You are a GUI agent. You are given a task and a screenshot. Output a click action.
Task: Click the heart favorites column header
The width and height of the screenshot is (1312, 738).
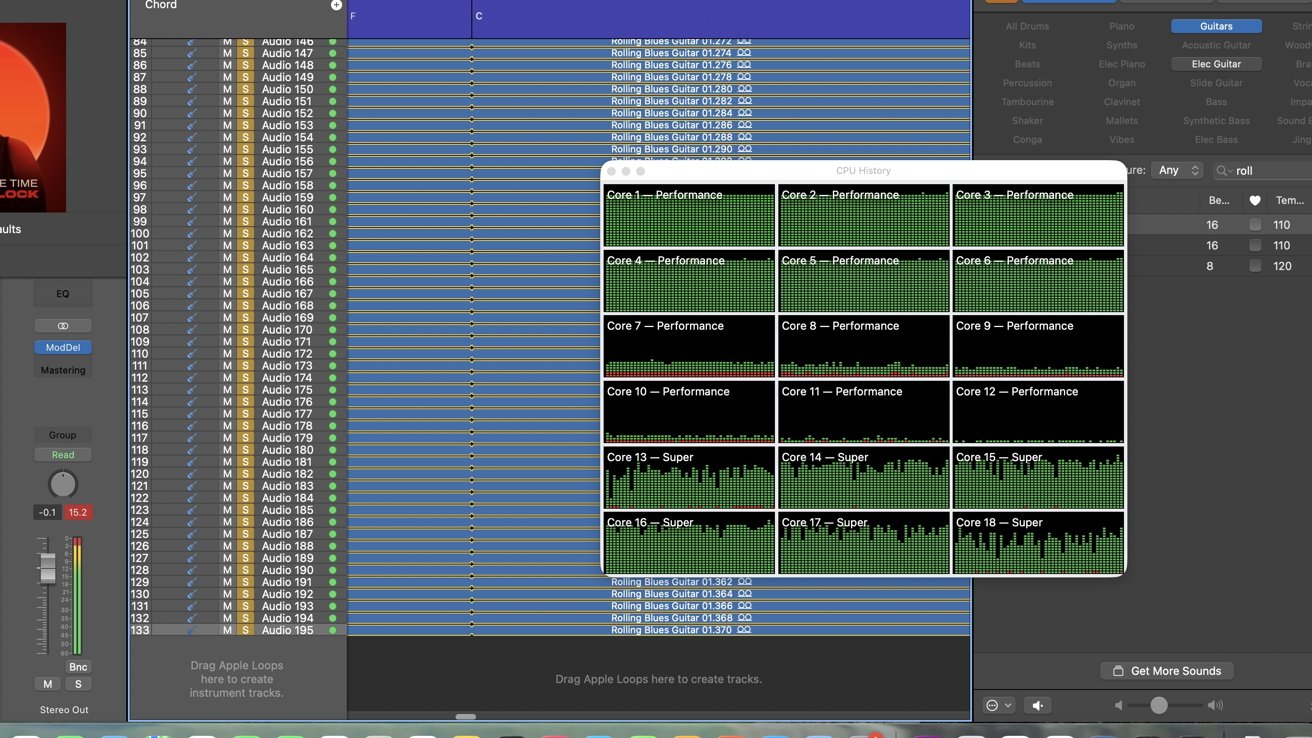(1255, 200)
